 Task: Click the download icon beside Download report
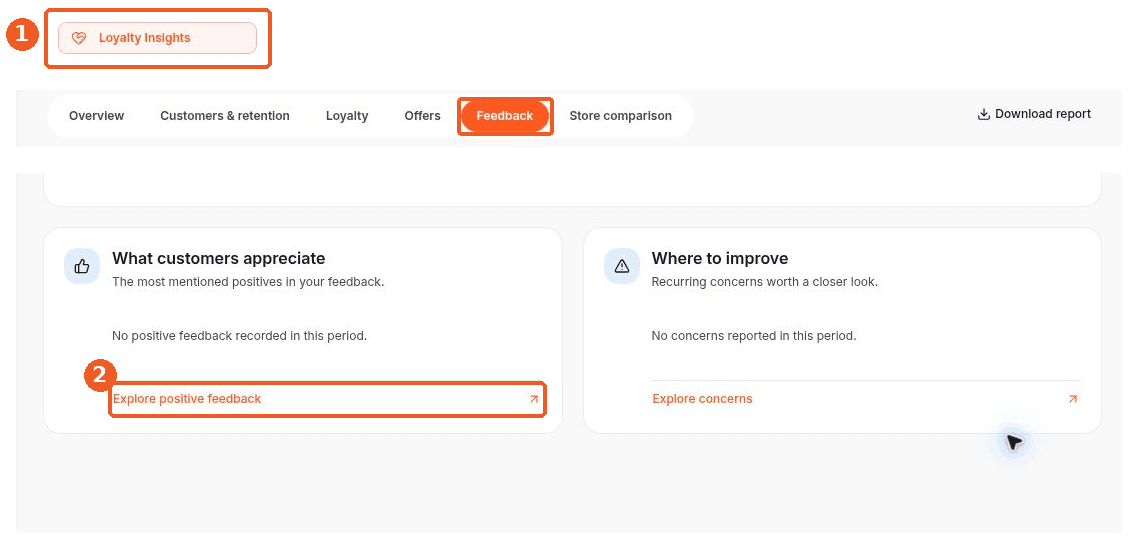(984, 114)
